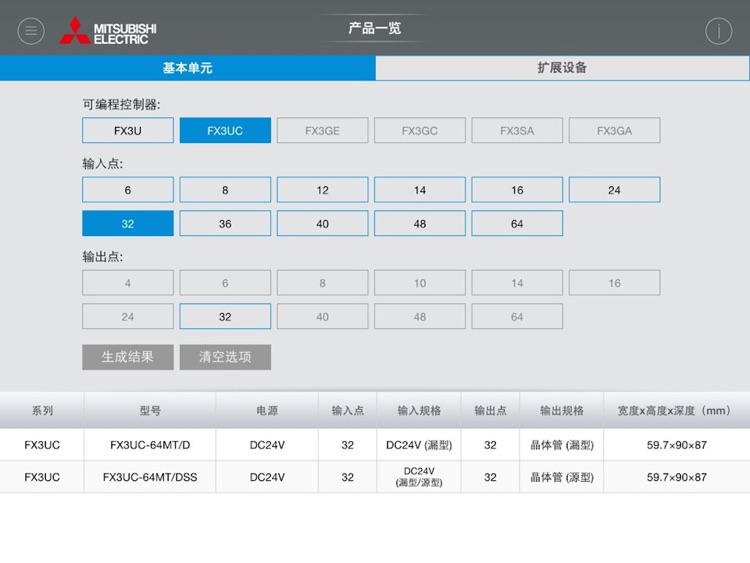The height and width of the screenshot is (563, 750).
Task: Select 16 output points under 输出点
Action: click(x=615, y=283)
